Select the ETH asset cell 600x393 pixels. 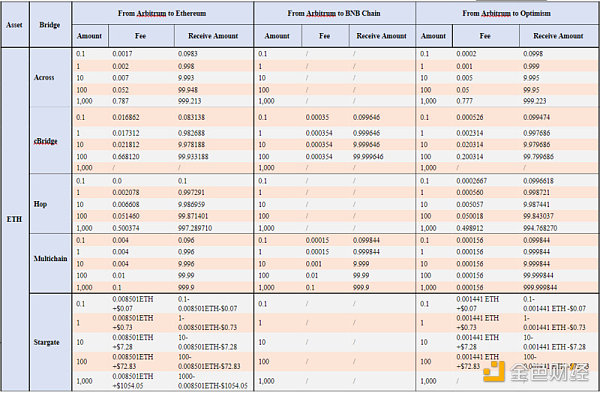point(14,219)
